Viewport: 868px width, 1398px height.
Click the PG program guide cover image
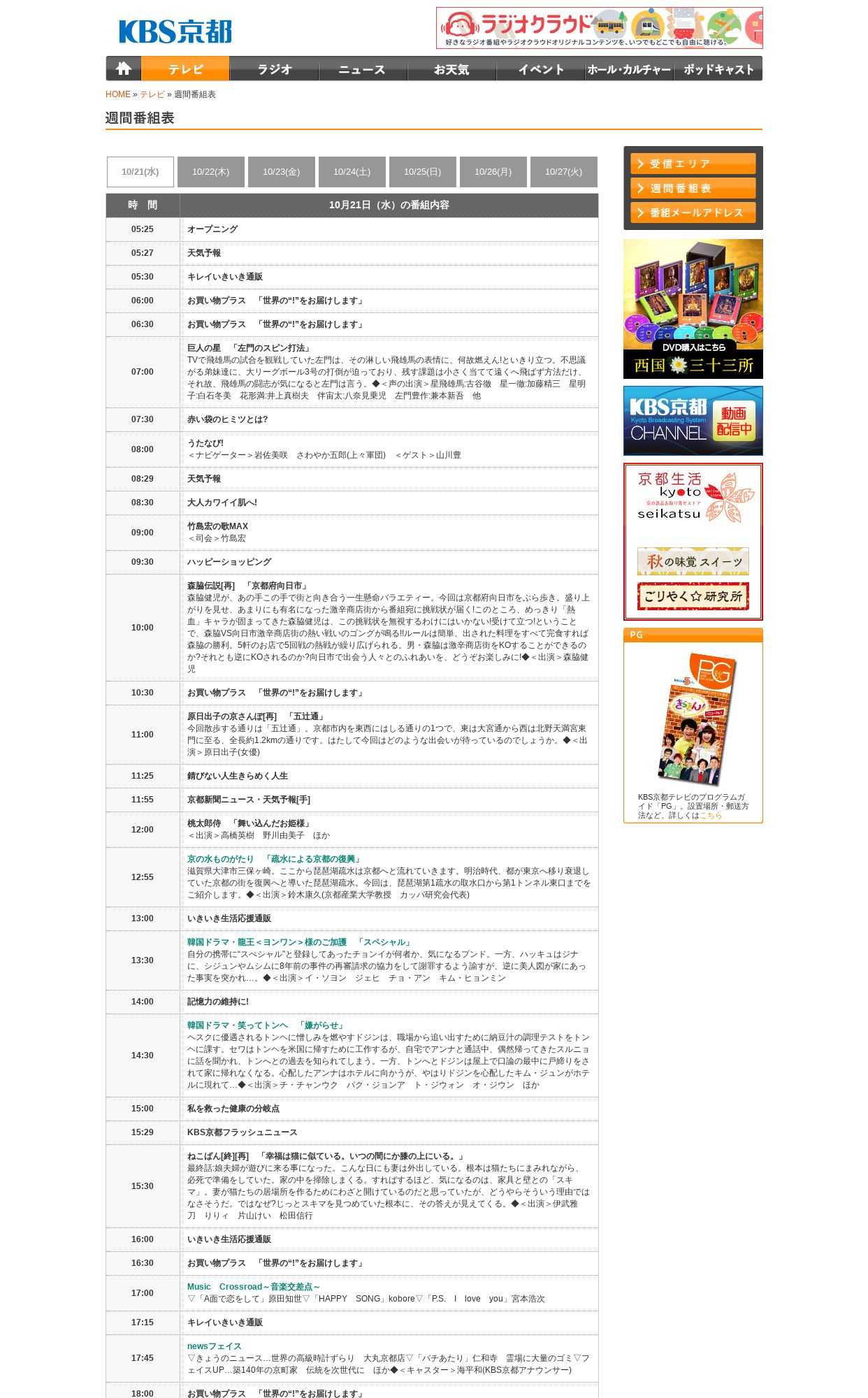coord(697,719)
